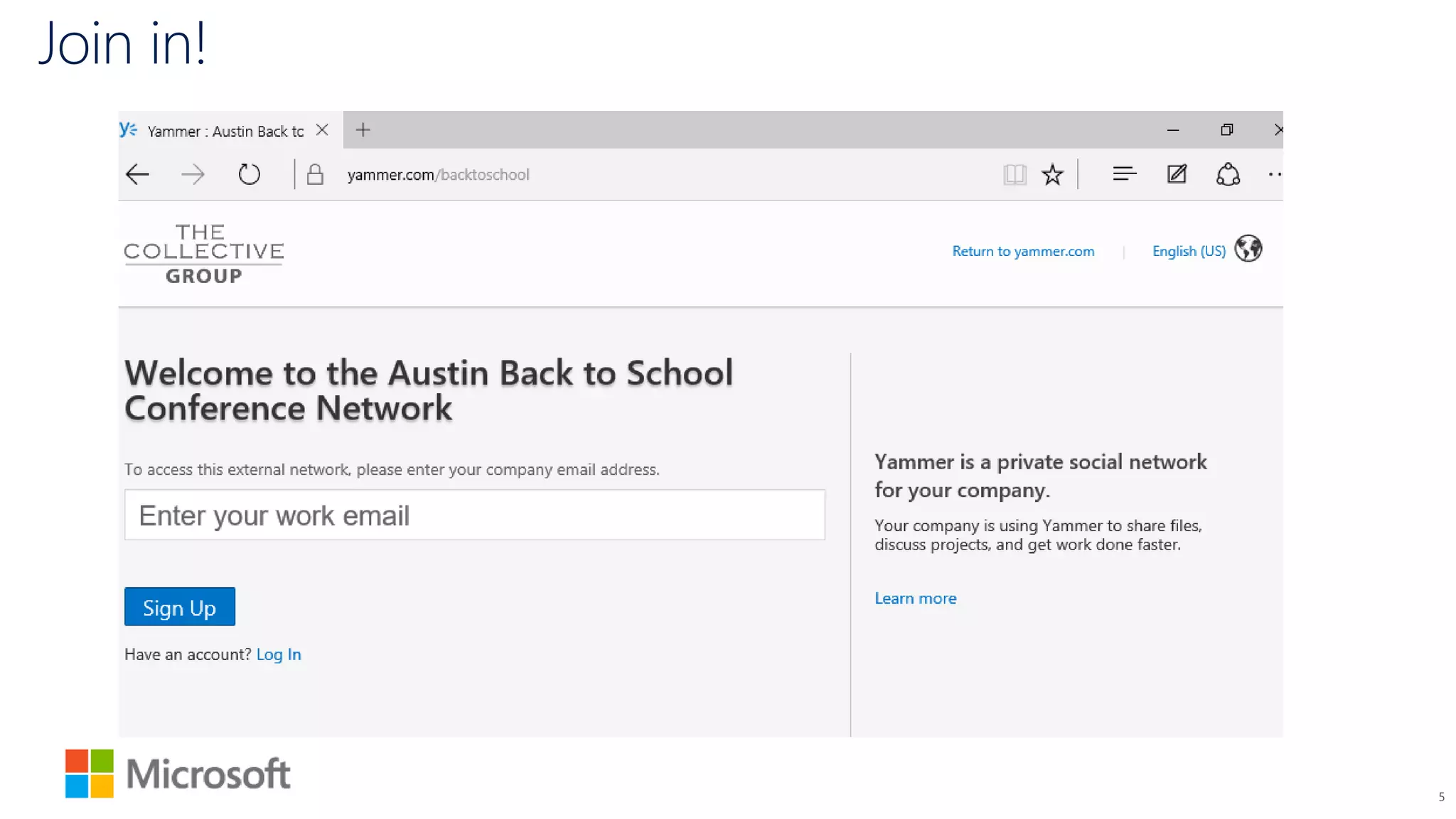
Task: Open English (US) language selector
Action: click(1189, 251)
